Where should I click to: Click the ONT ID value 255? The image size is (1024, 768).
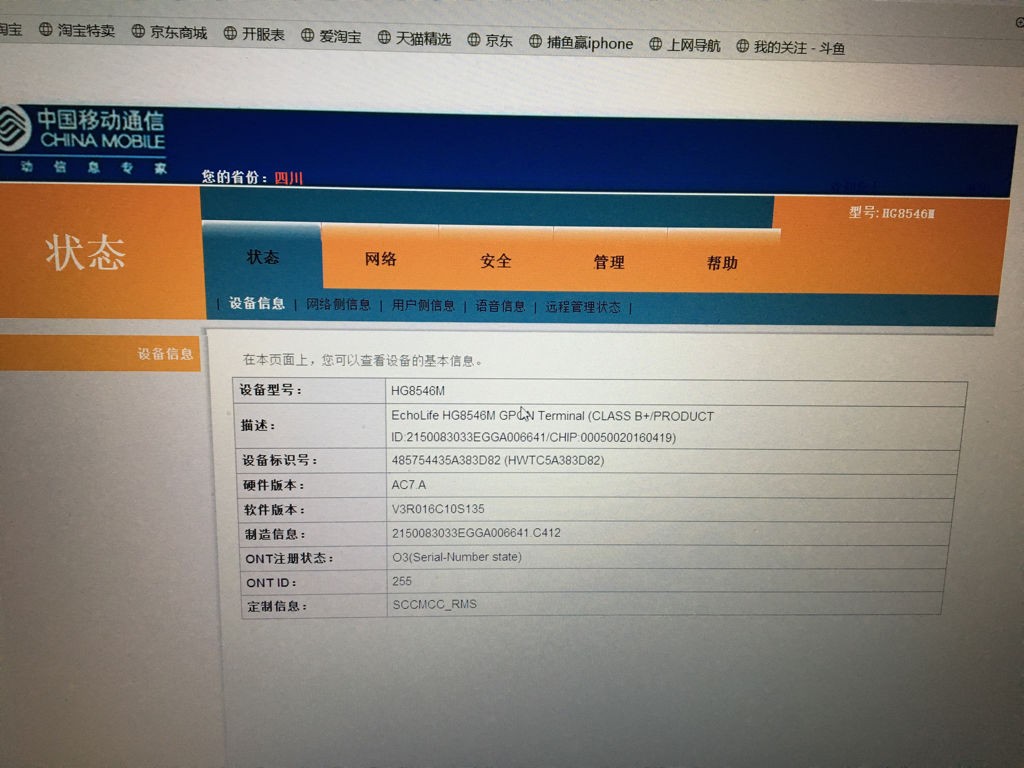402,581
